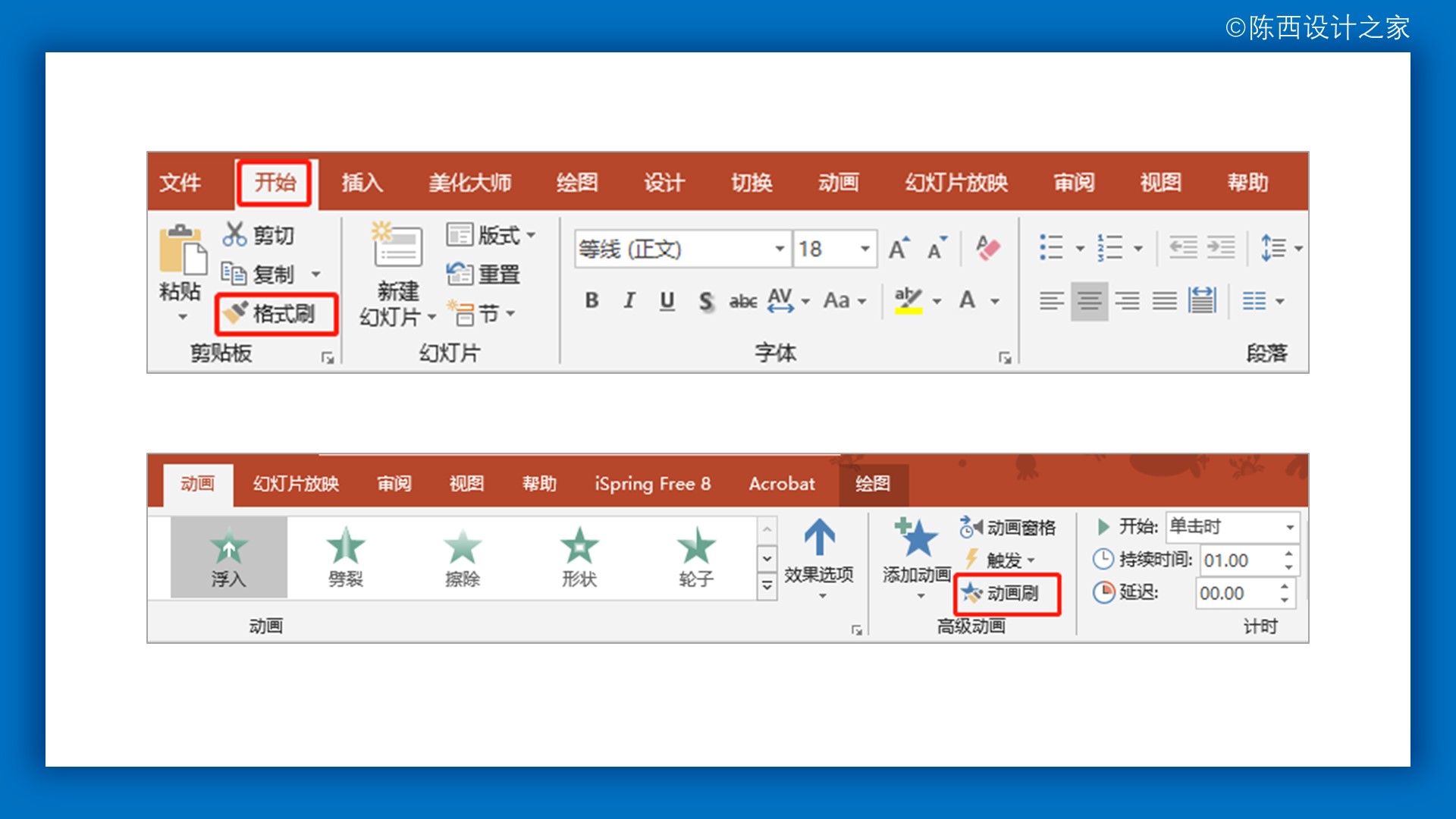This screenshot has width=1456, height=819.
Task: Click the 复制 Copy button
Action: tap(259, 274)
